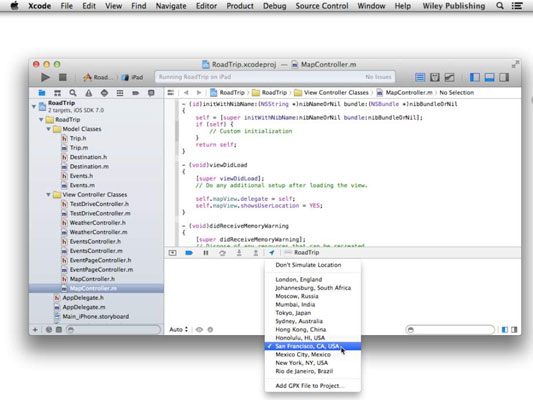The width and height of the screenshot is (533, 400).
Task: Select the Assistant editor icon
Action: 434,77
